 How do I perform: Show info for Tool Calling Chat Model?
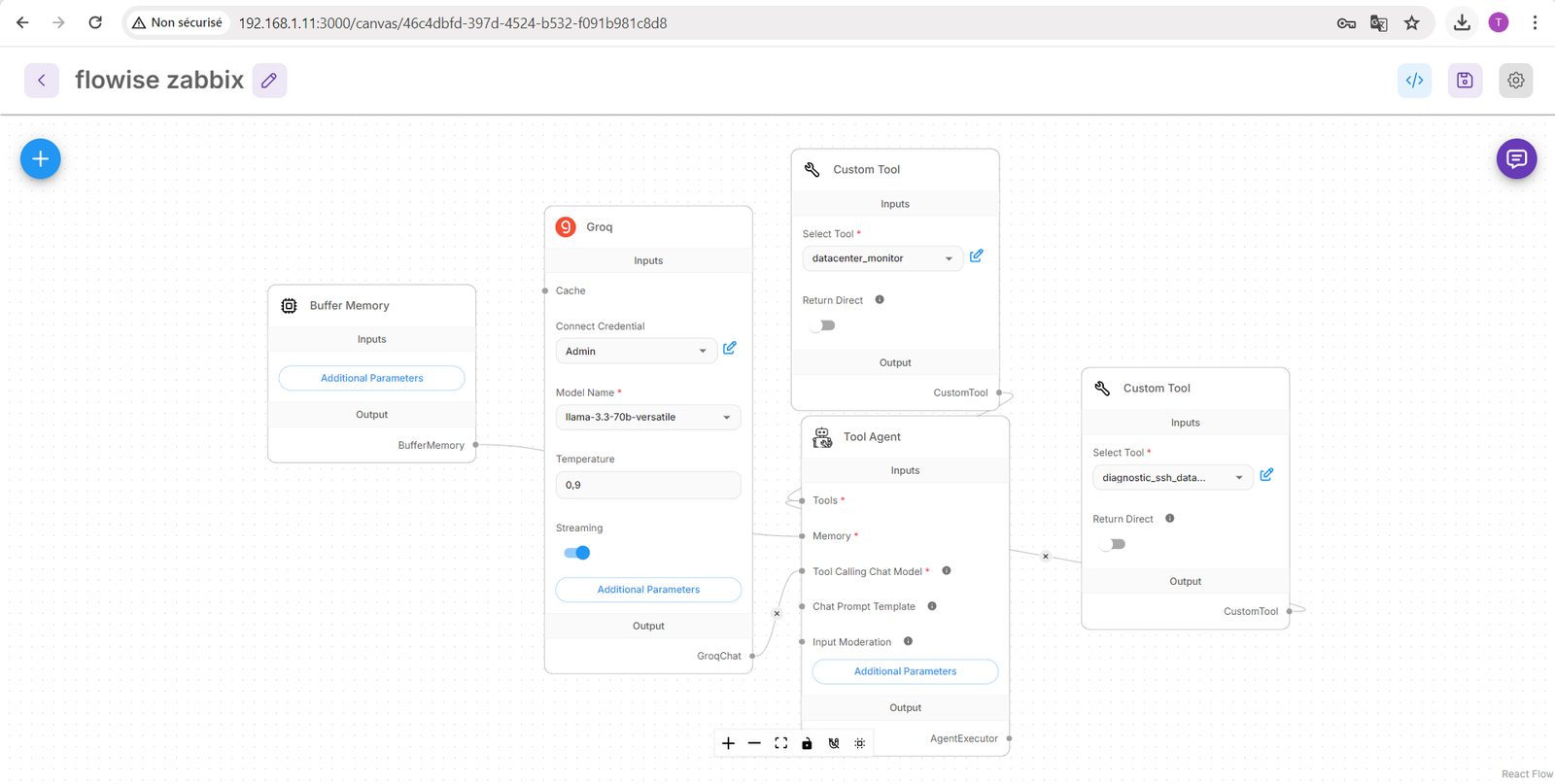point(947,571)
